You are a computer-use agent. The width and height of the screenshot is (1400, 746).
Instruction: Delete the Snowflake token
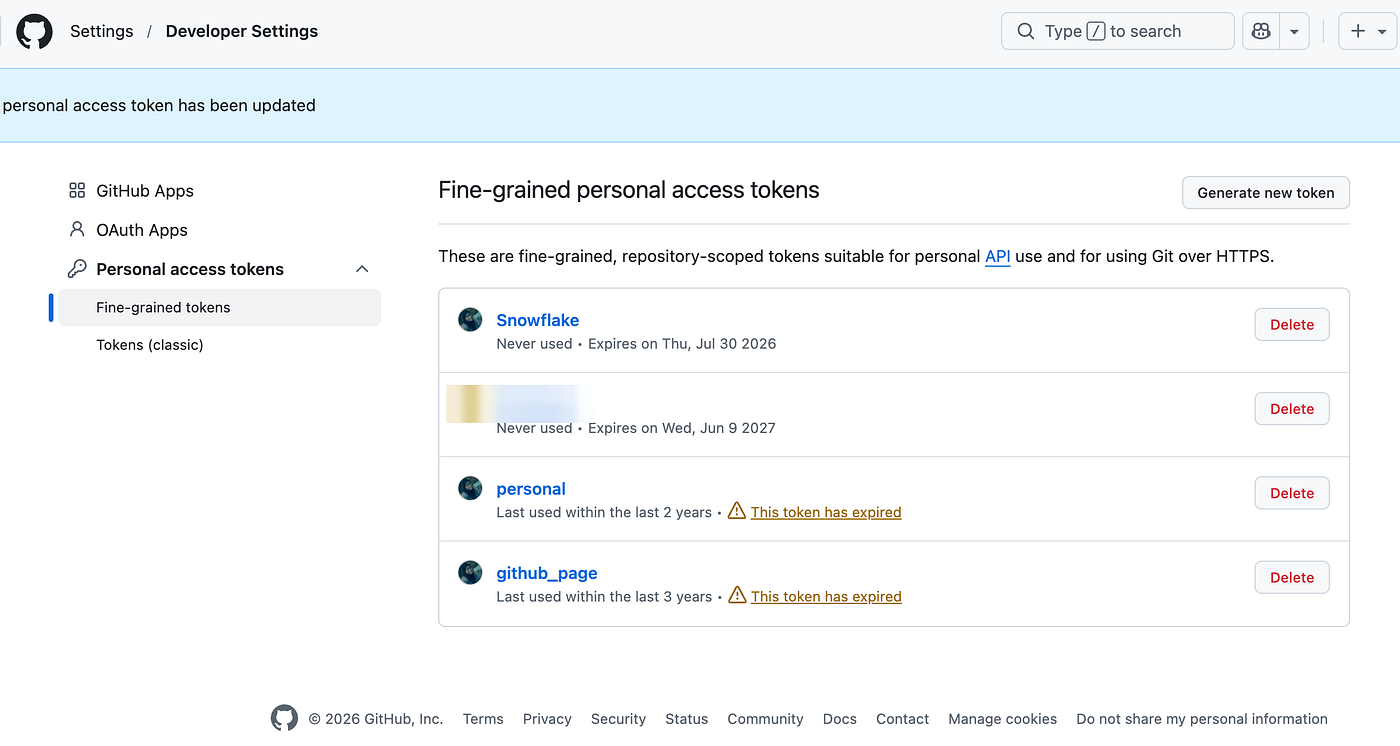[x=1292, y=324]
